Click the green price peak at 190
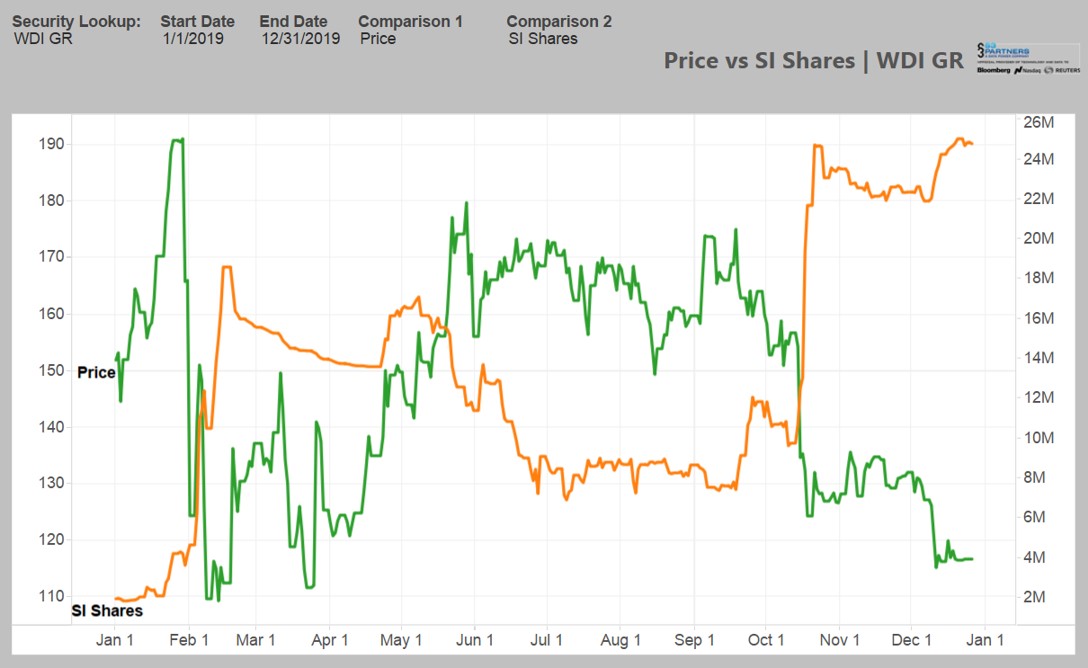This screenshot has height=668, width=1088. point(177,140)
